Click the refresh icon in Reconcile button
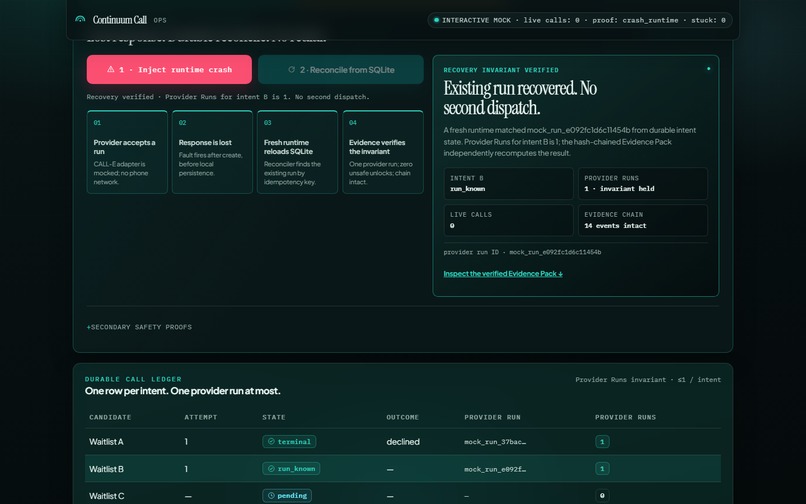 point(291,69)
